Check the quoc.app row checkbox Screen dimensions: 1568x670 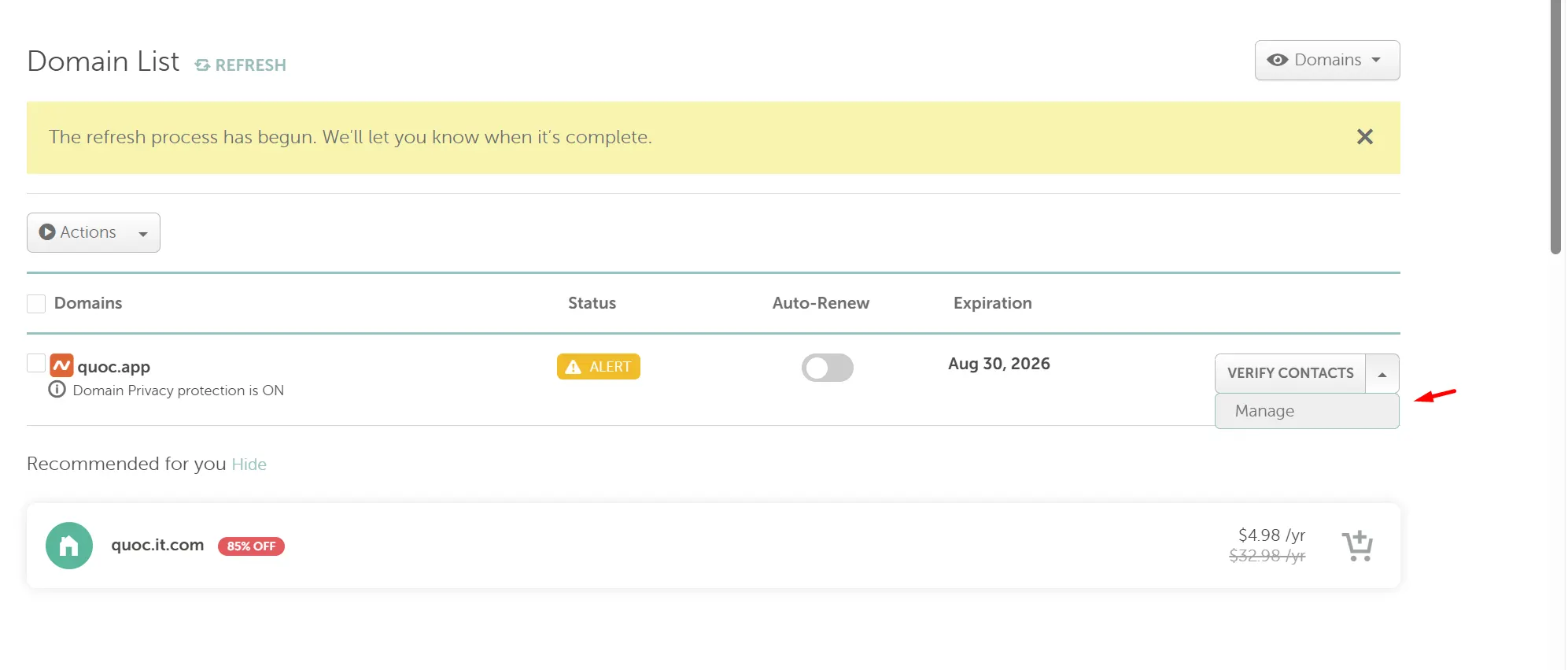pyautogui.click(x=36, y=363)
